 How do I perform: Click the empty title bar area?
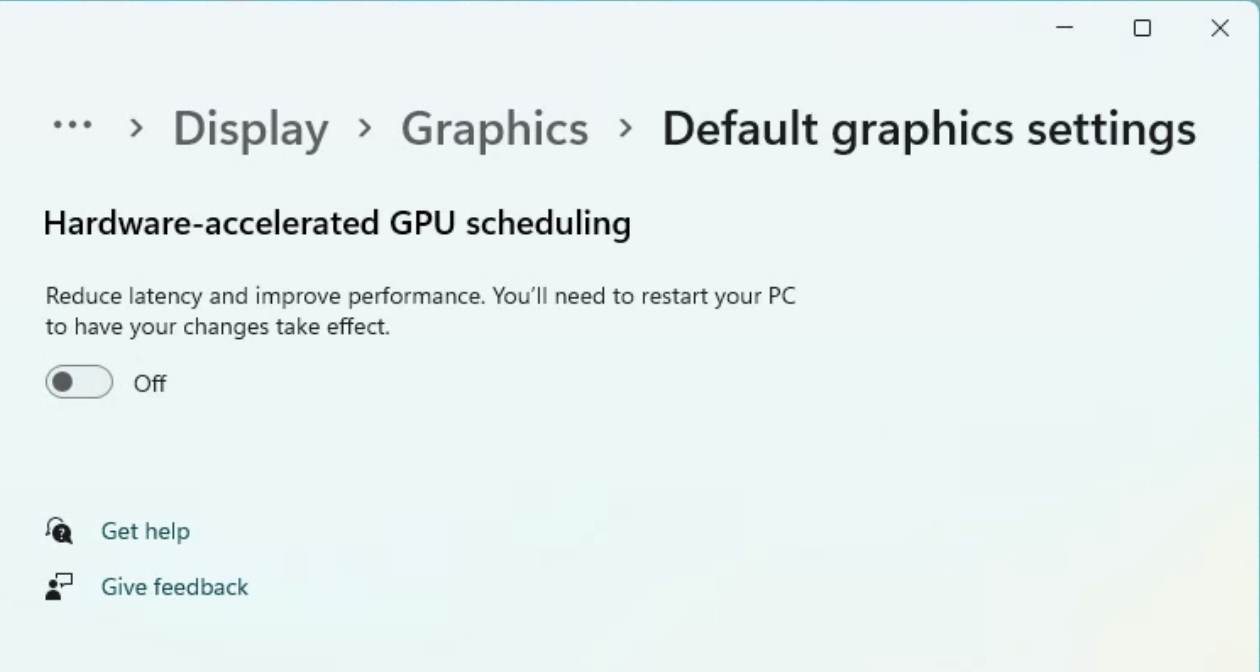pyautogui.click(x=520, y=28)
